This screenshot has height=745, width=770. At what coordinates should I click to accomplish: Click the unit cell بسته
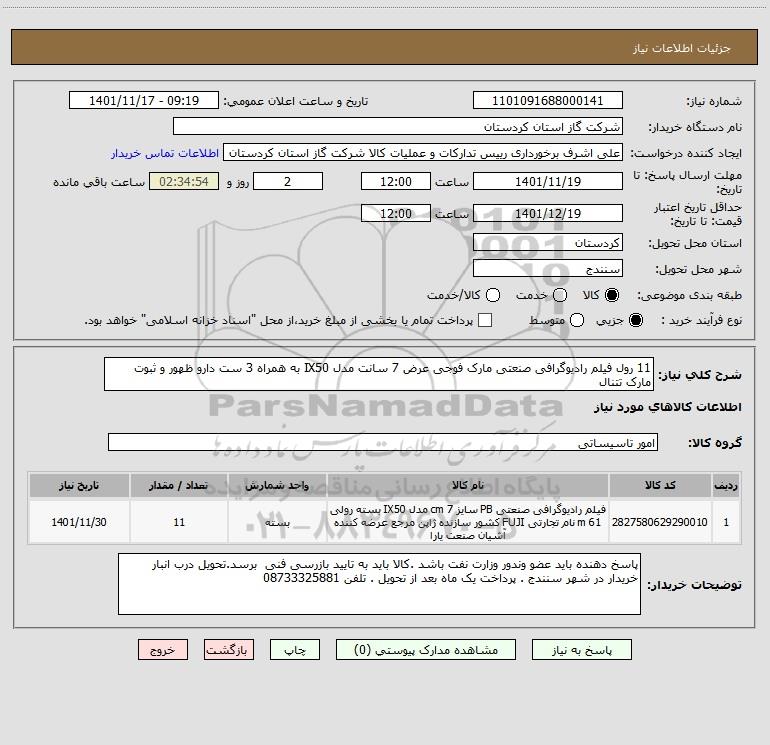pyautogui.click(x=277, y=522)
